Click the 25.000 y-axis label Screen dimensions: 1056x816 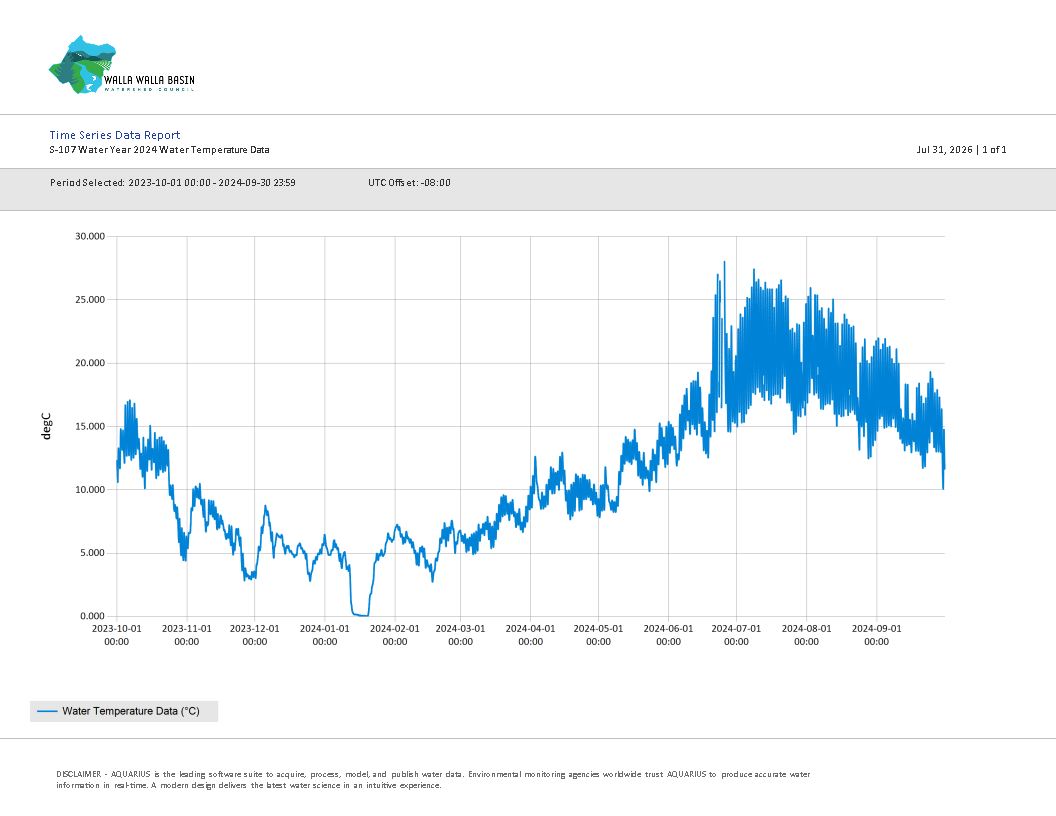(x=90, y=300)
